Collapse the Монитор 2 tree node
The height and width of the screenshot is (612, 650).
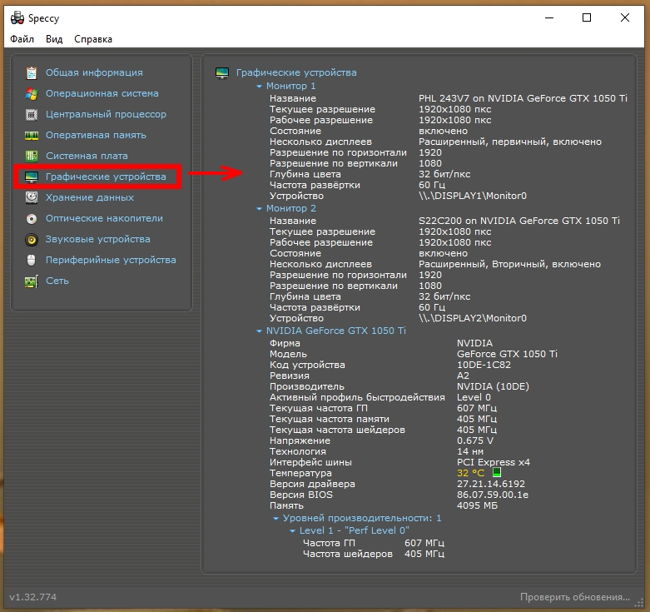point(259,209)
